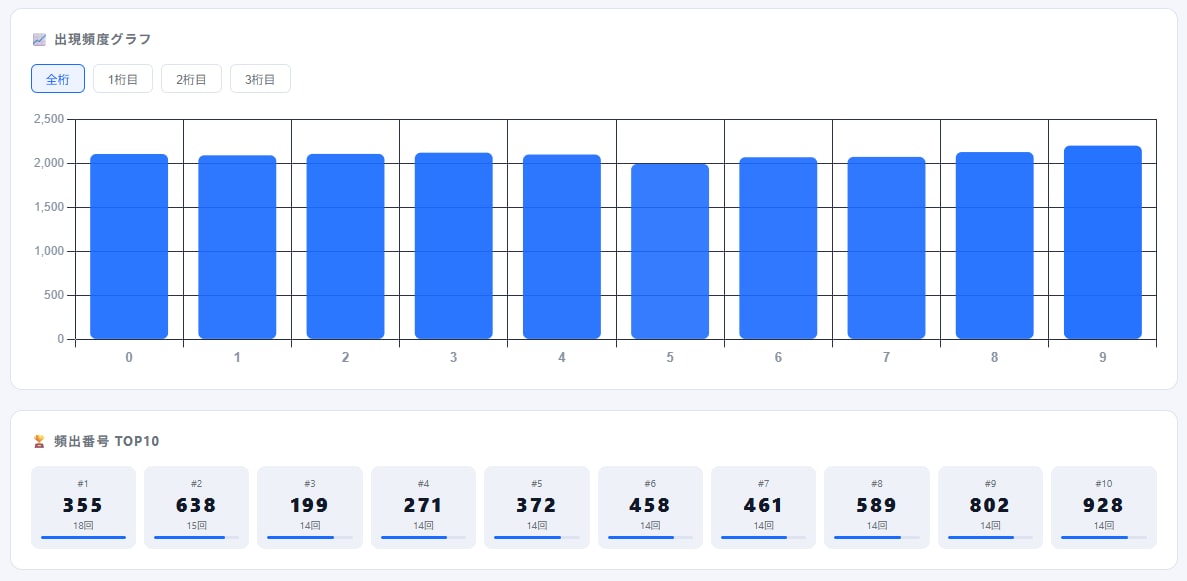Screen dimensions: 1187x581
Task: Click the 458 card ranked #6
Action: point(650,508)
